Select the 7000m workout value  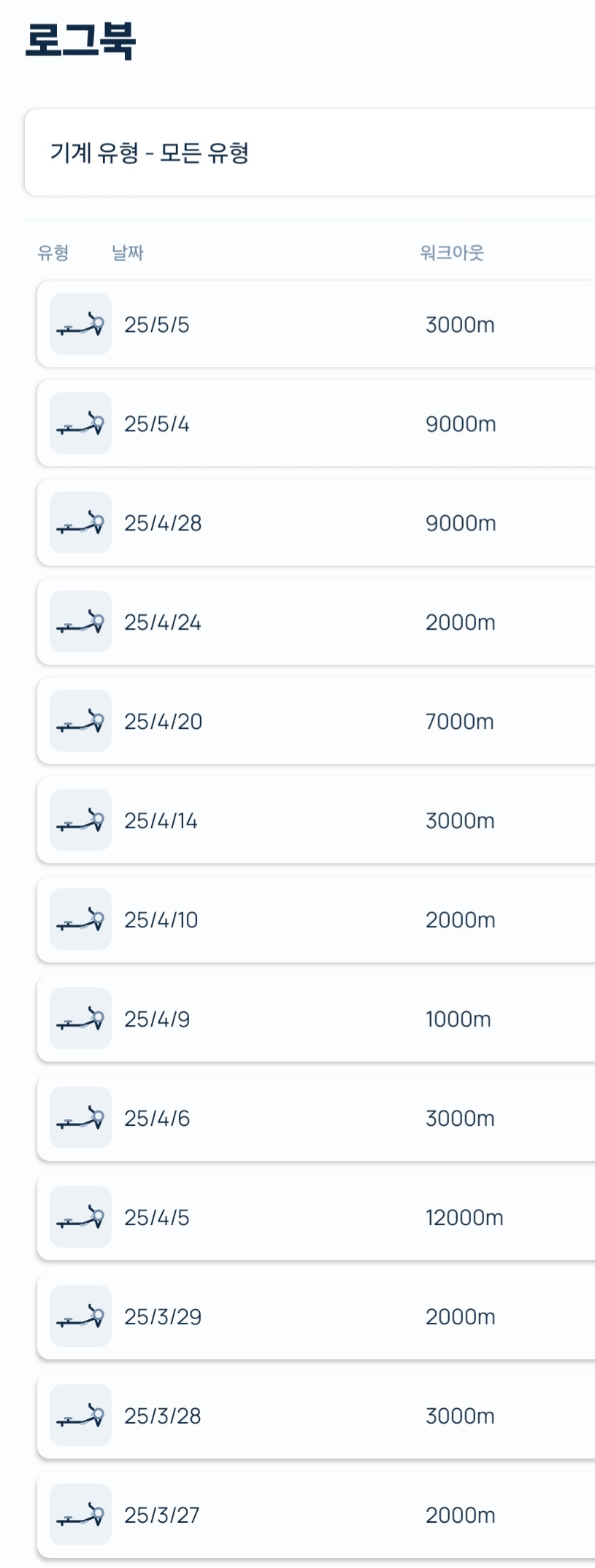(460, 722)
